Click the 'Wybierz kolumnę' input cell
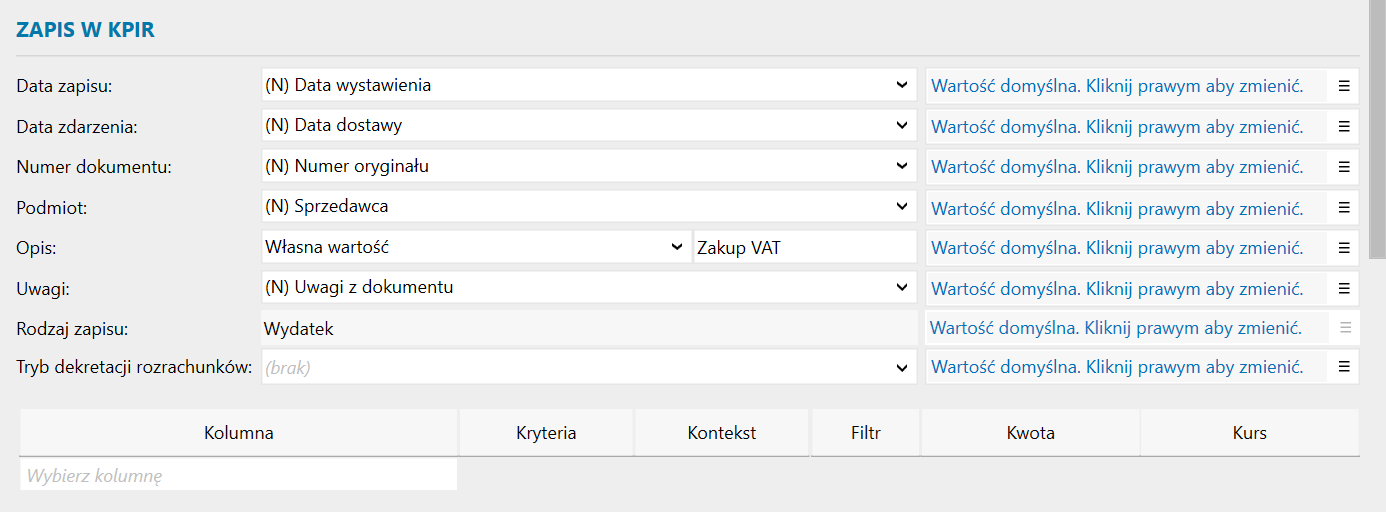This screenshot has width=1386, height=512. coord(238,476)
